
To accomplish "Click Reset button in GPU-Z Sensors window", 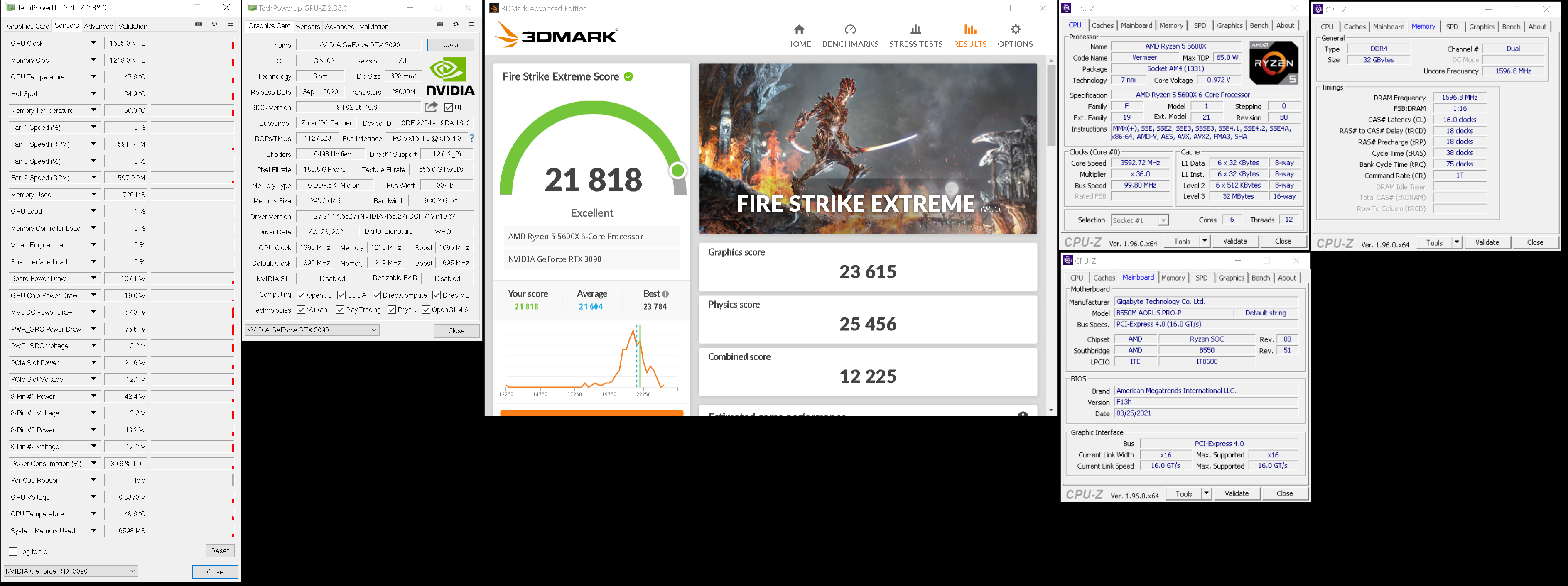I will tap(220, 551).
